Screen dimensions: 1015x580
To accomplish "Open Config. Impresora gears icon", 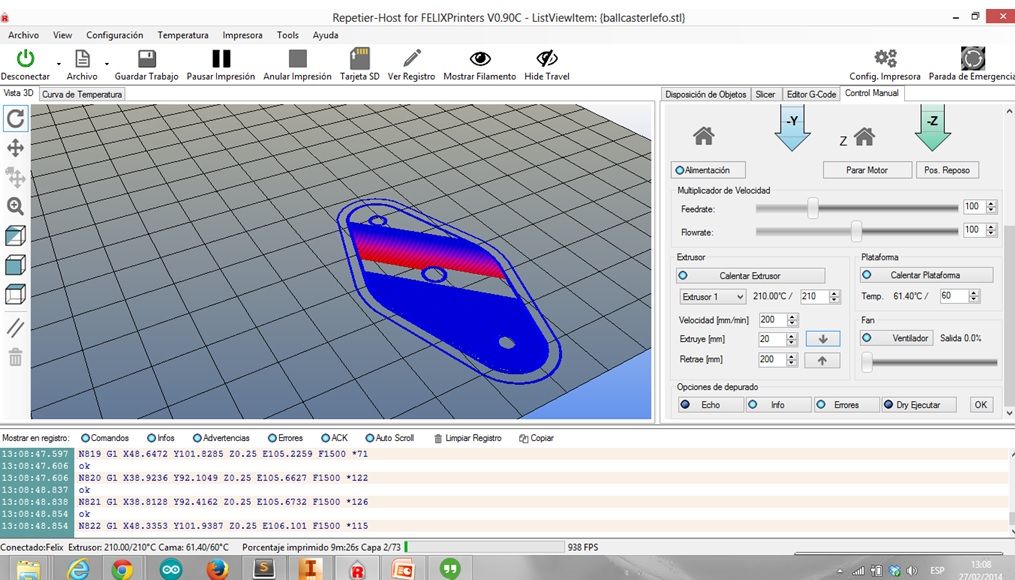I will coord(885,58).
